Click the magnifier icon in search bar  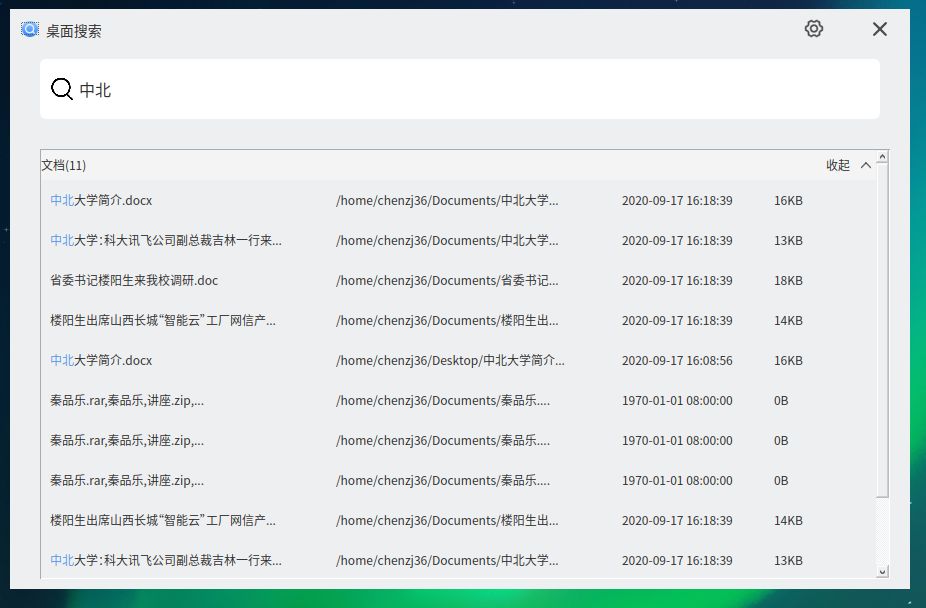point(62,89)
